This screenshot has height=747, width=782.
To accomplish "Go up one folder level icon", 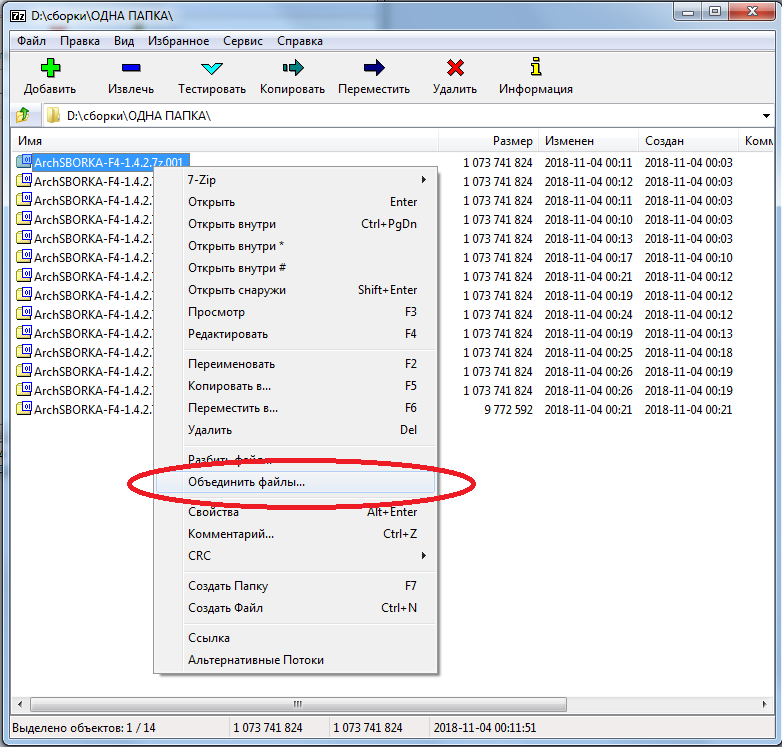I will tap(23, 116).
